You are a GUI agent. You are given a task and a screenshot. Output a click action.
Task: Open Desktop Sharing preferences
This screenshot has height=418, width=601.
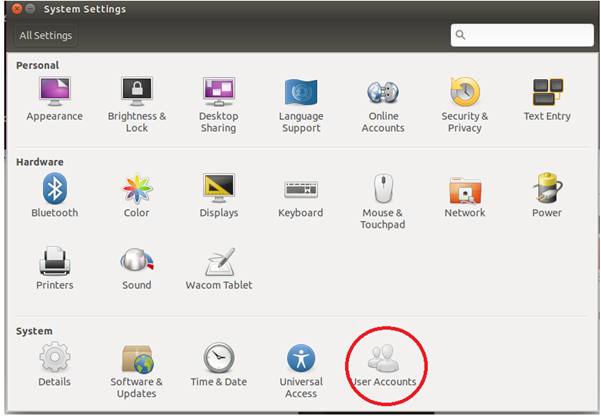pyautogui.click(x=219, y=104)
